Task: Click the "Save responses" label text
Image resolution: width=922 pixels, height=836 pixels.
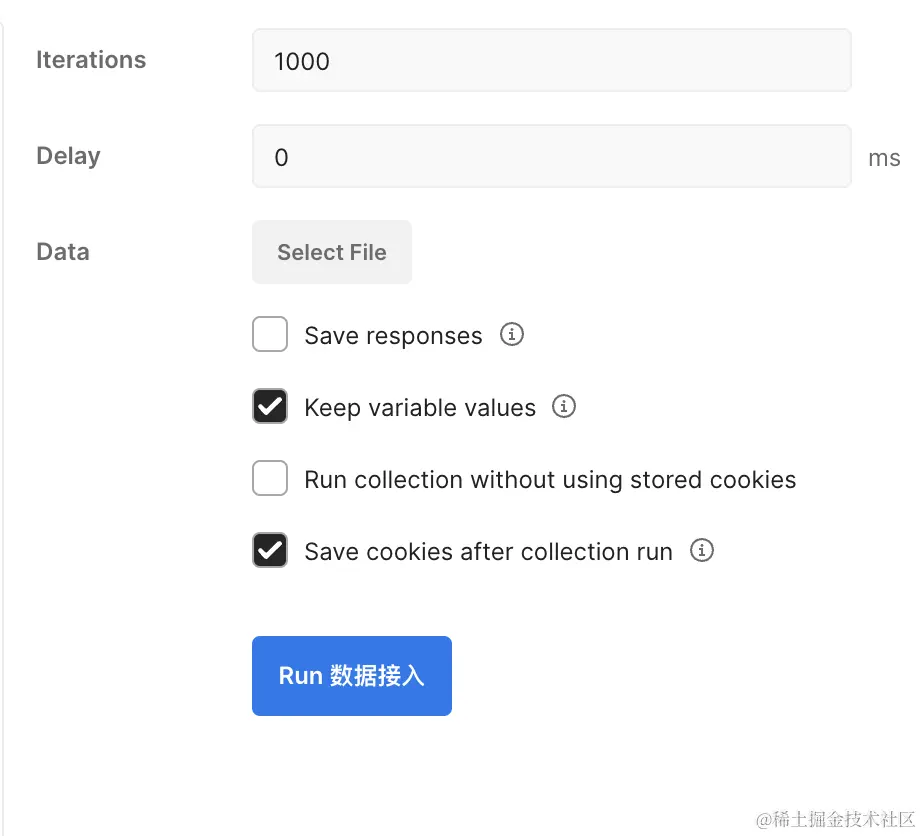Action: tap(393, 336)
